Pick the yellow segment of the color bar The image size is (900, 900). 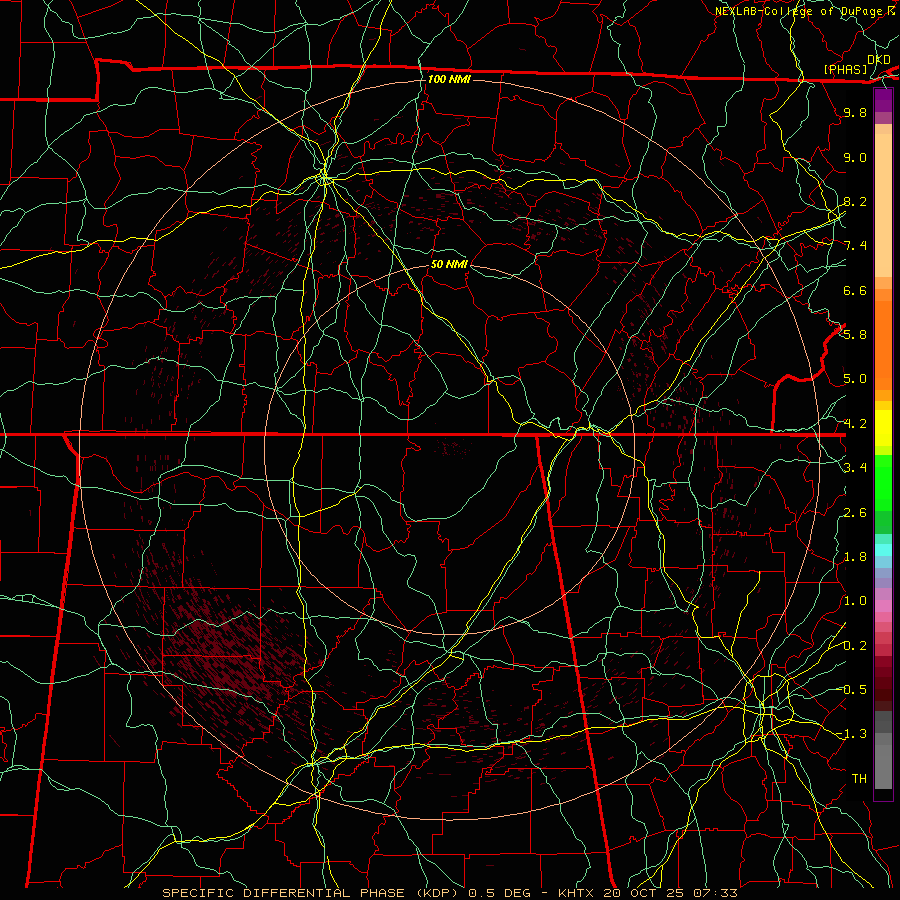tap(883, 428)
